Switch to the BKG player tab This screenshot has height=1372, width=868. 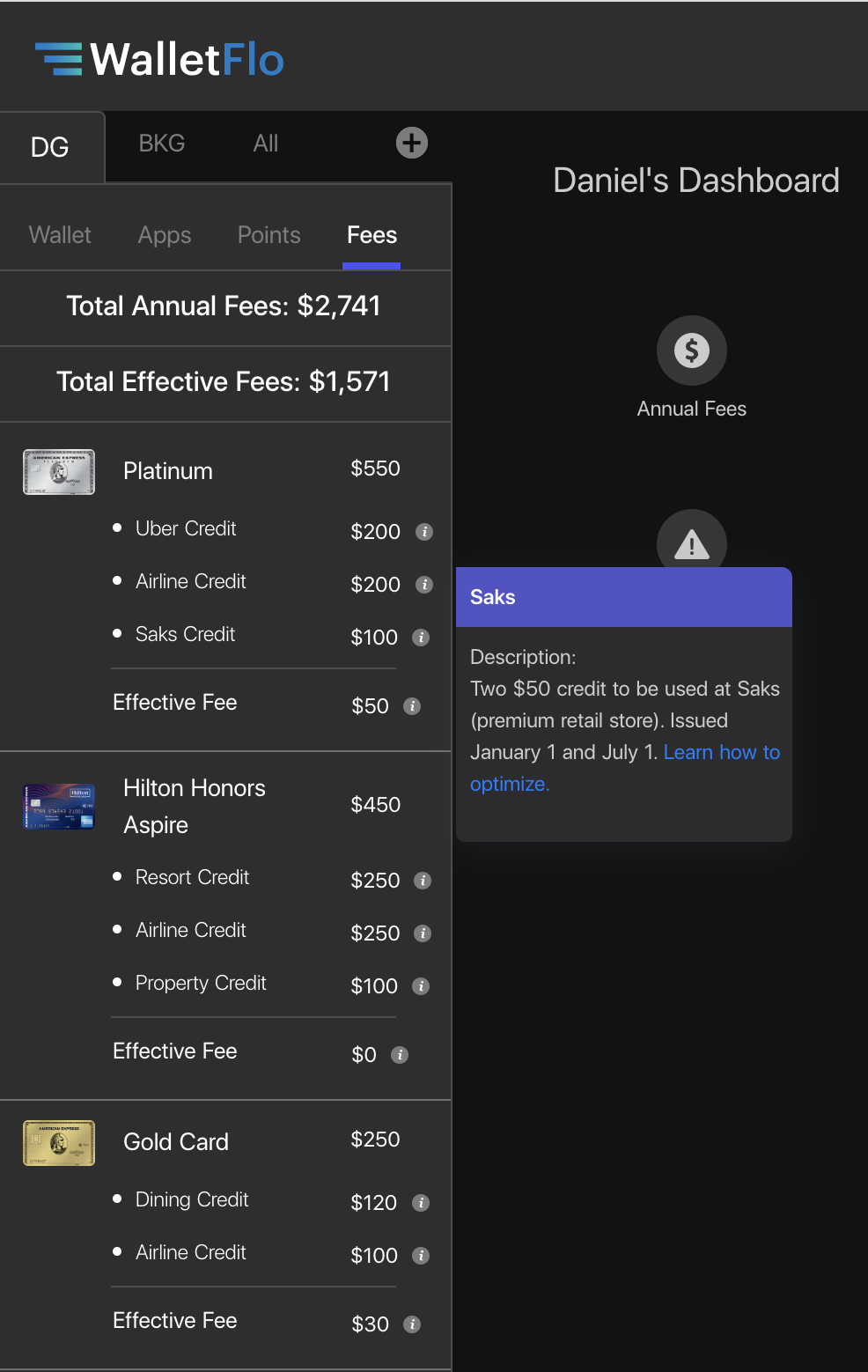[162, 144]
